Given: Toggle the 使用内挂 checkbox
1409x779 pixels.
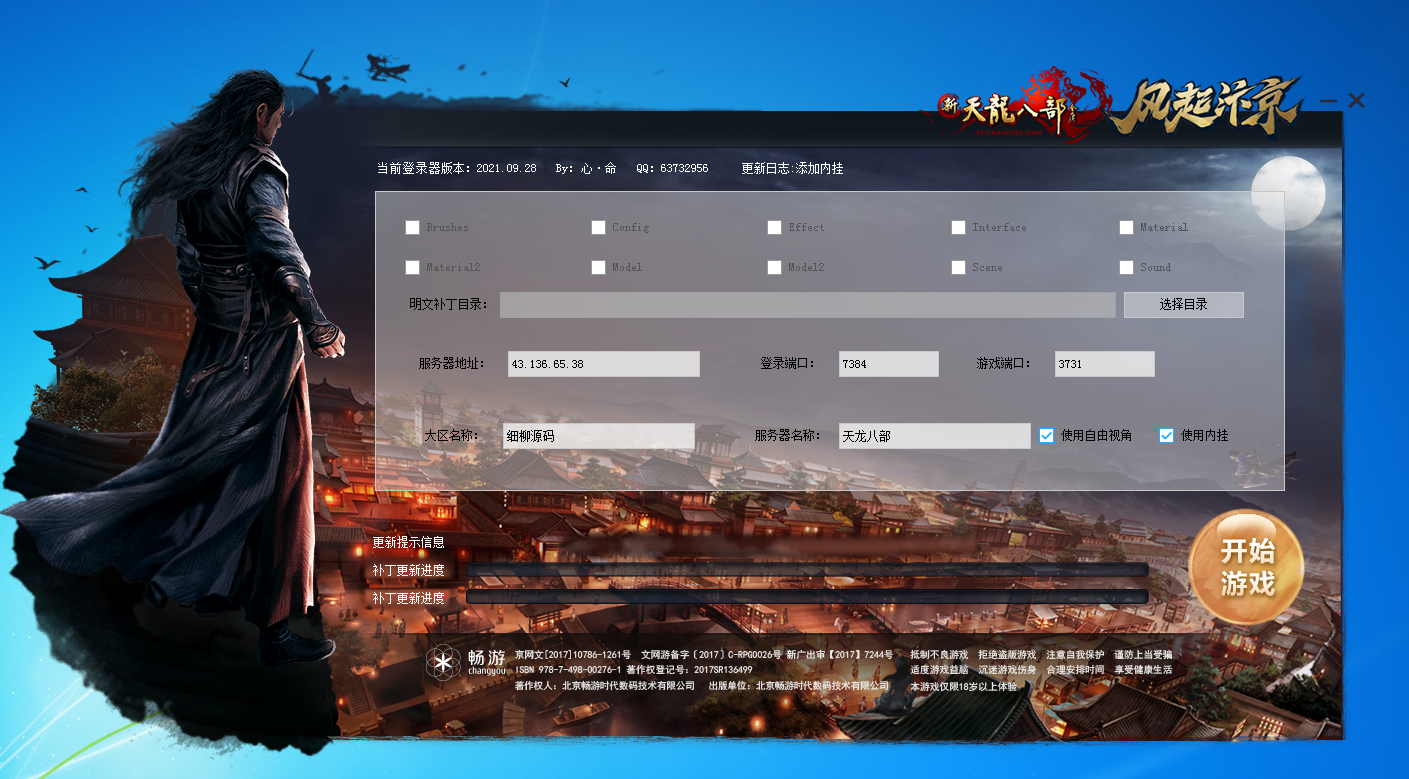Looking at the screenshot, I should [1166, 435].
